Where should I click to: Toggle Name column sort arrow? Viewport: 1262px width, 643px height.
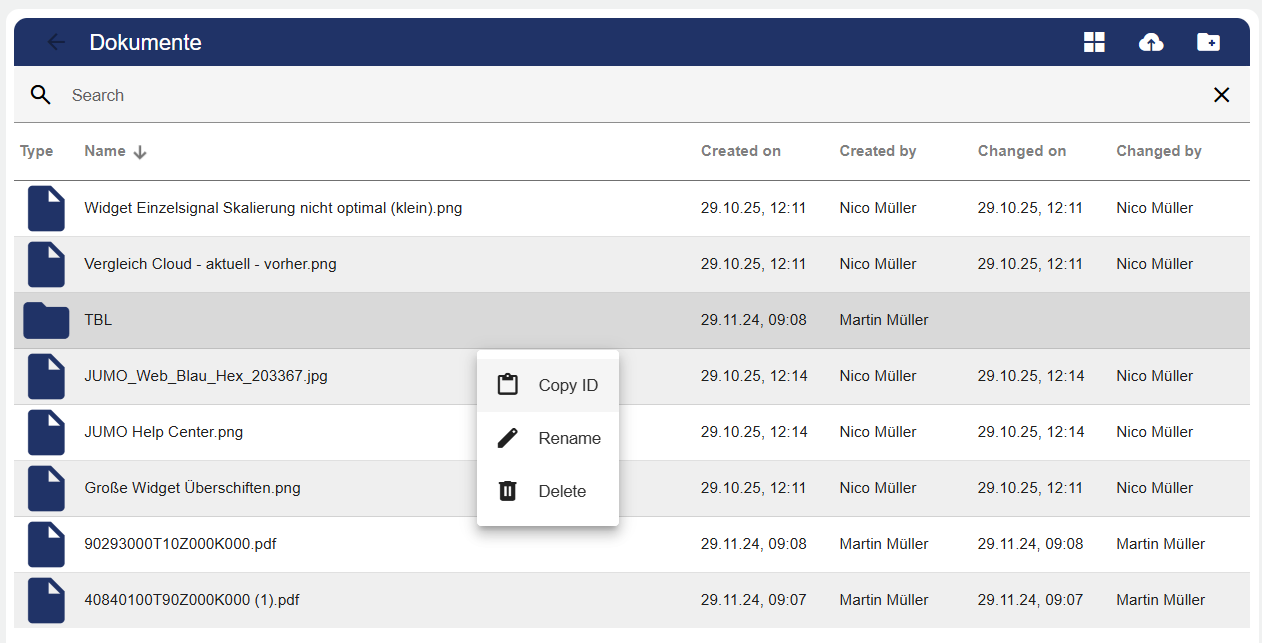(x=140, y=152)
